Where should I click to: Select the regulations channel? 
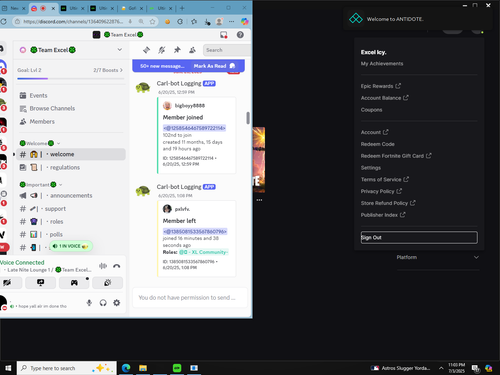pyautogui.click(x=71, y=167)
